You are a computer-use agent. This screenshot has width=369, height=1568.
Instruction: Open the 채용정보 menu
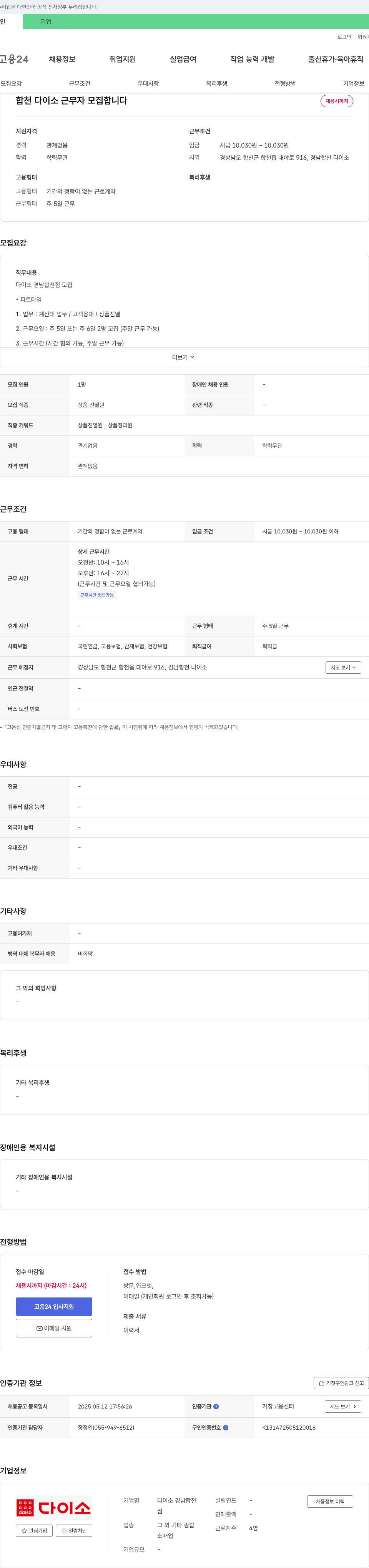(62, 59)
